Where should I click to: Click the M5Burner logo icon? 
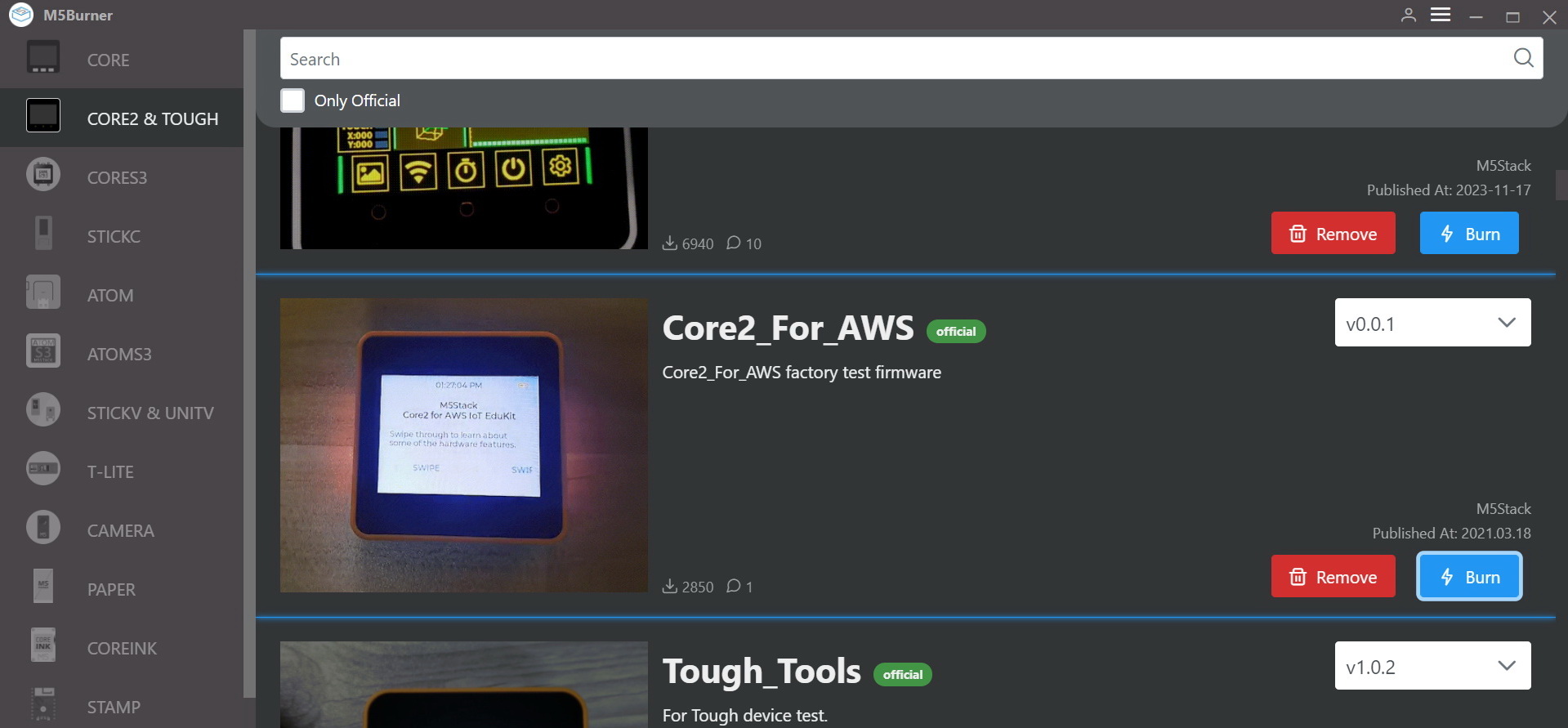point(21,15)
